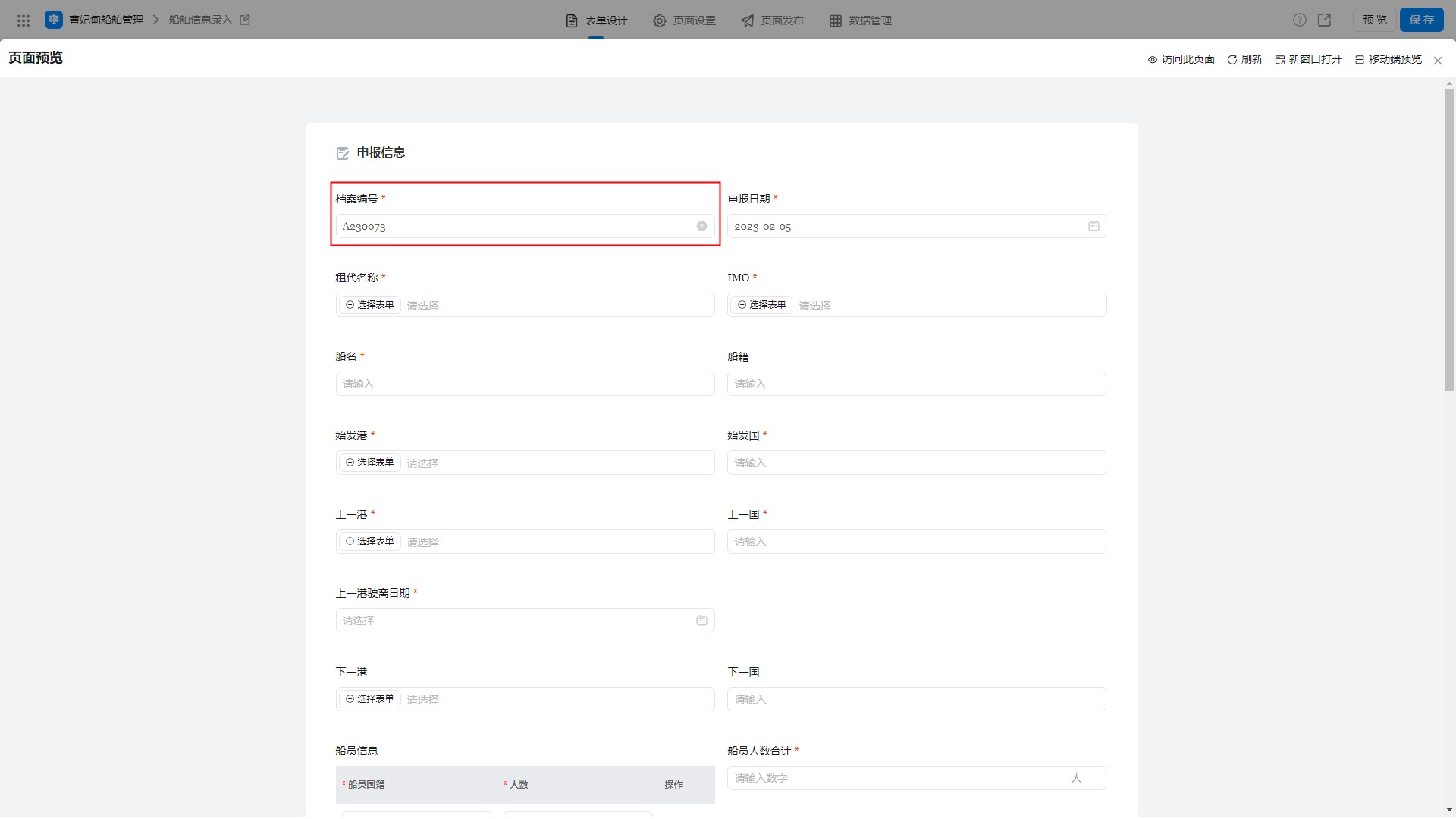Screen dimensions: 1456x819
Task: Click the 页面预览 title text
Action: click(x=36, y=58)
